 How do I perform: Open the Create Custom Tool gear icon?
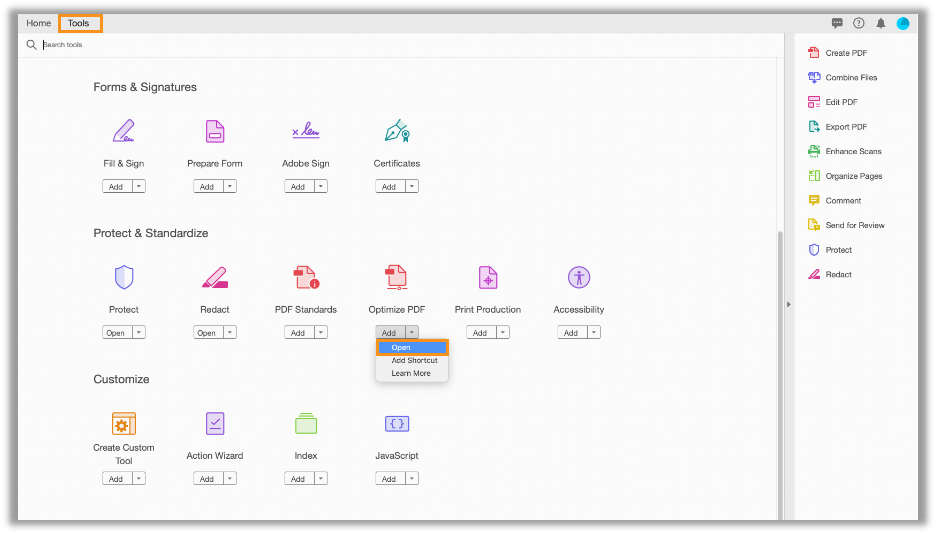(124, 423)
